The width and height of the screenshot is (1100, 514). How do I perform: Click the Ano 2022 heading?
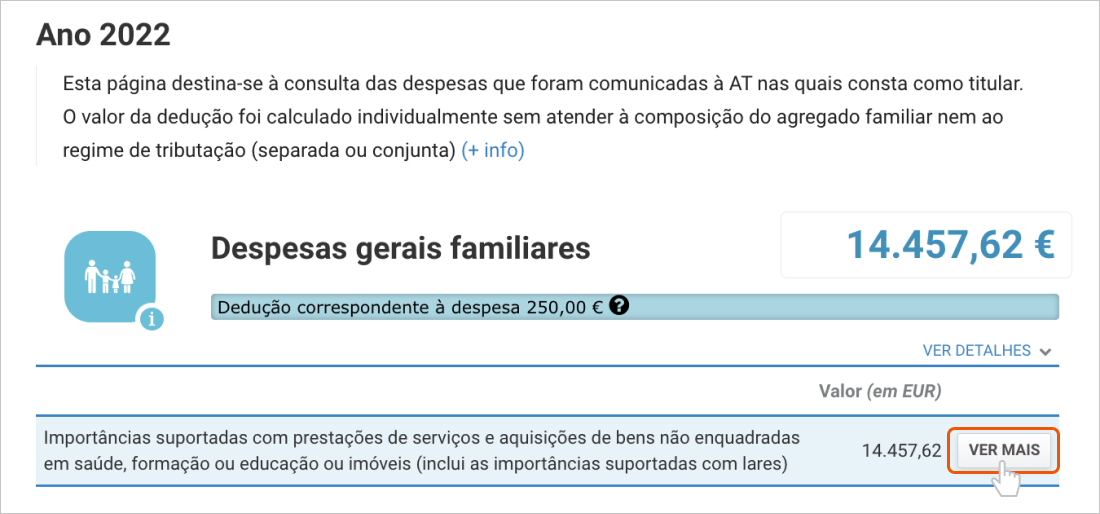[104, 35]
